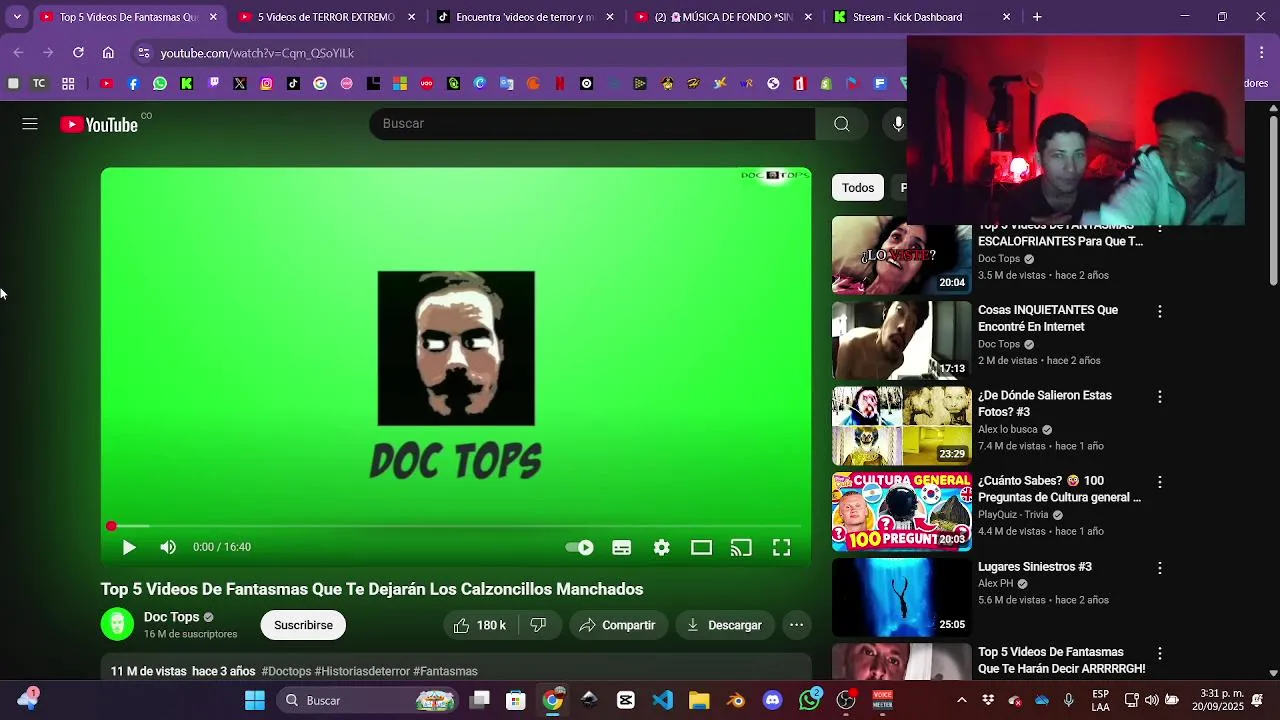Click the #Doctops hashtag
The image size is (1280, 720).
pyautogui.click(x=286, y=671)
